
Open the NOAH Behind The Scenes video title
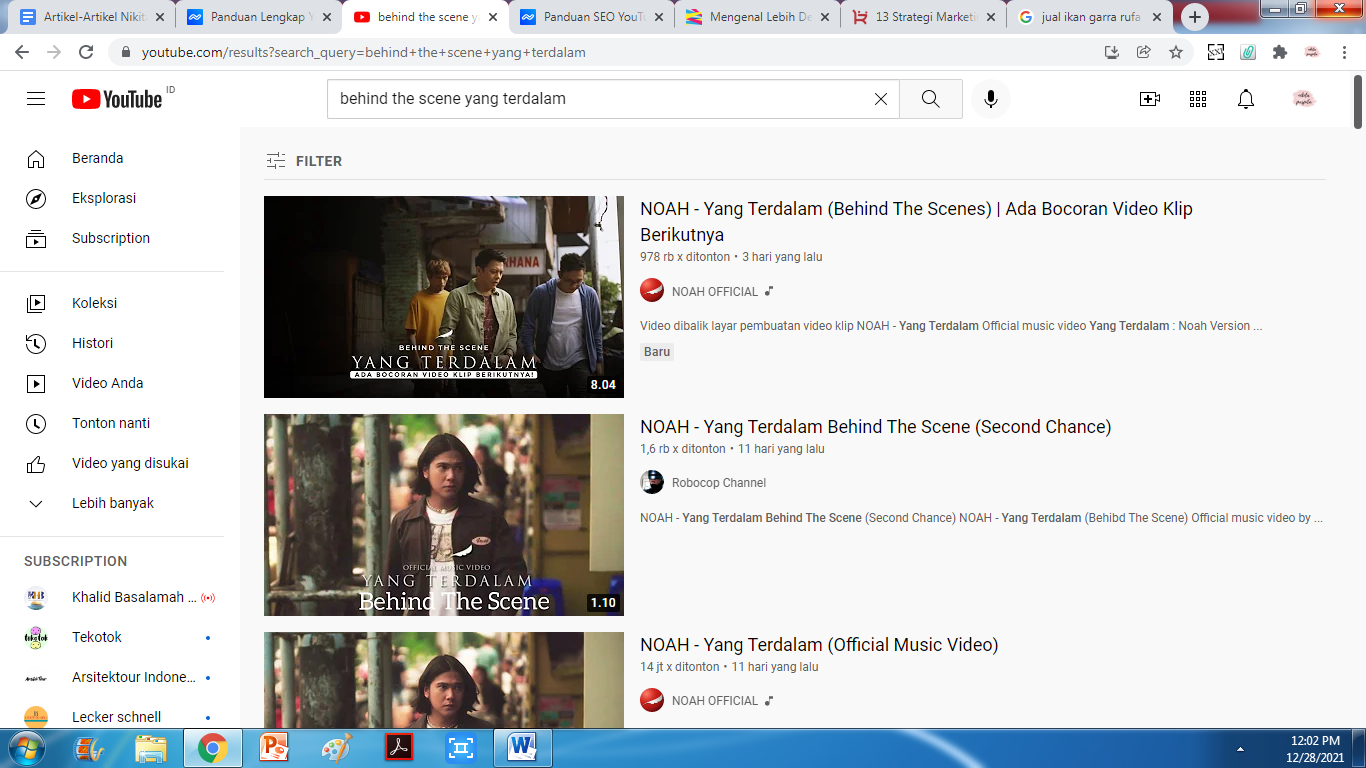pyautogui.click(x=916, y=222)
